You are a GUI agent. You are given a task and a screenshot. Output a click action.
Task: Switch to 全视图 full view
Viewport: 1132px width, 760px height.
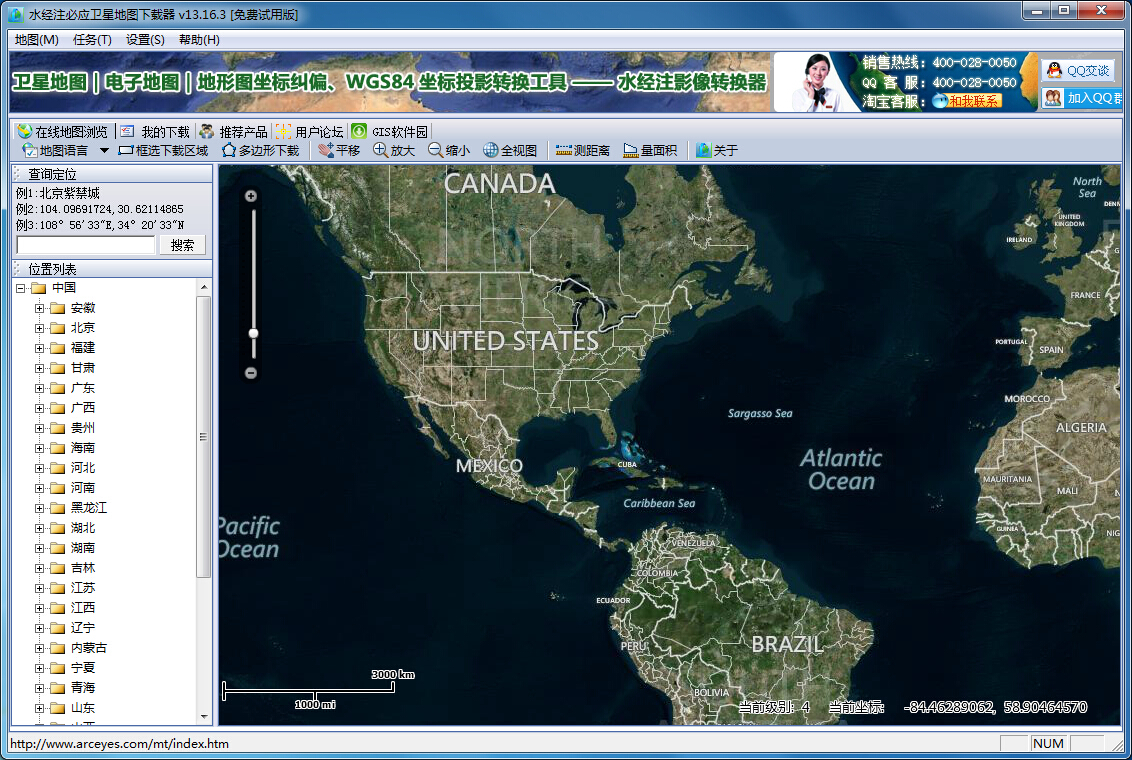click(510, 150)
